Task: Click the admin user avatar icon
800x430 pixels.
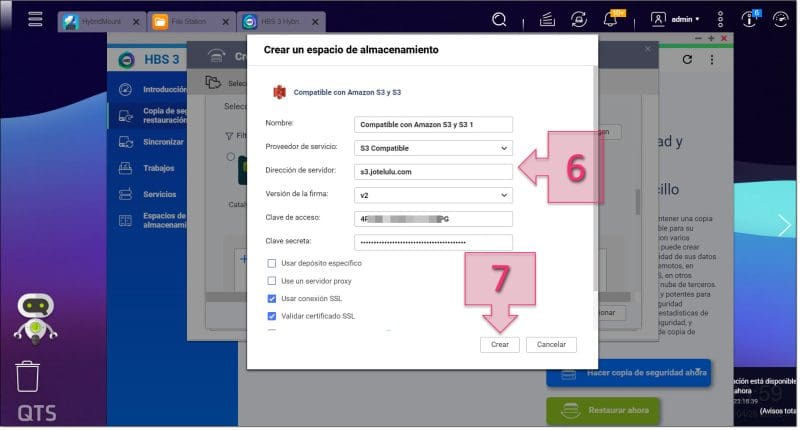Action: (x=658, y=19)
